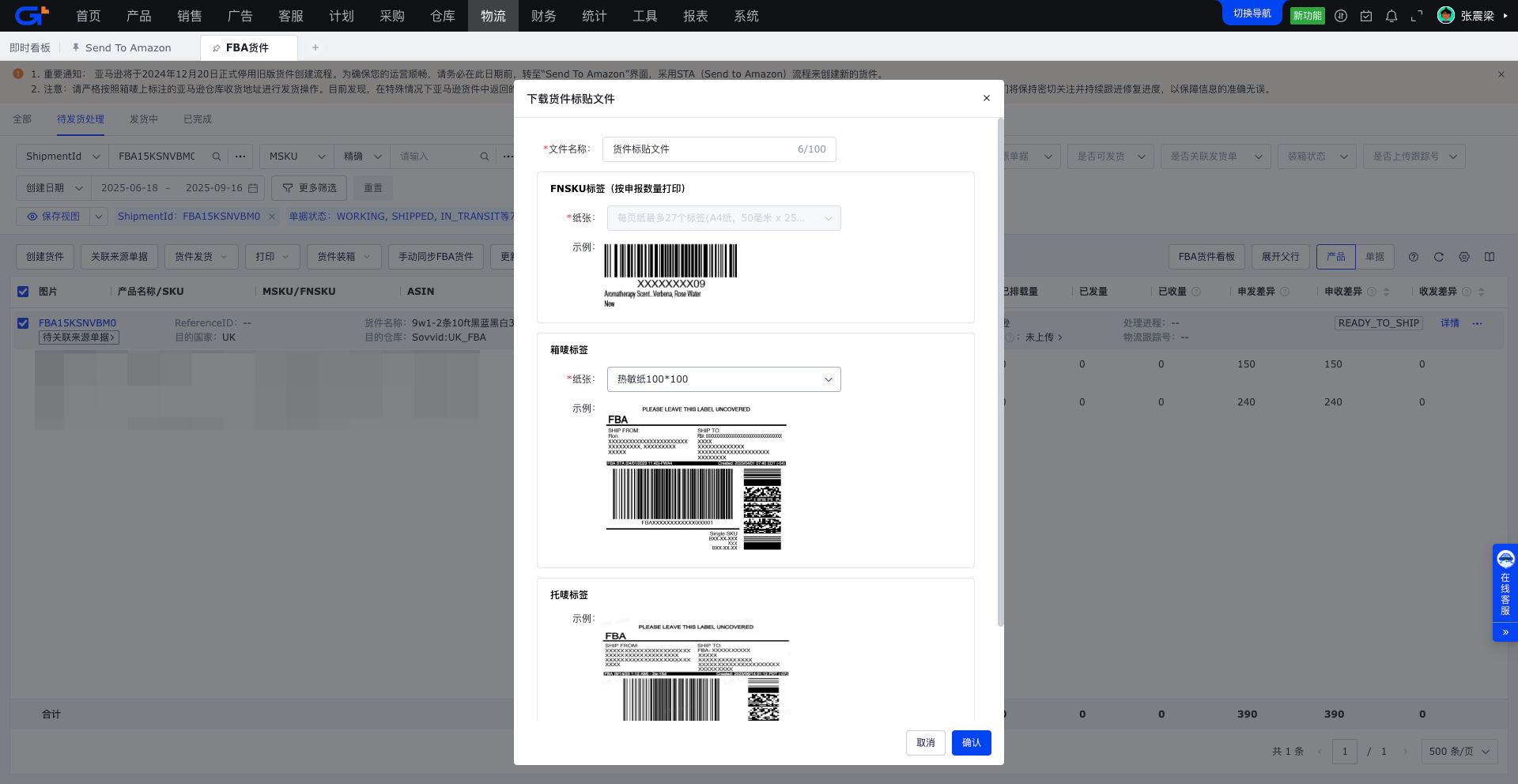This screenshot has height=784, width=1518.
Task: Click the refresh icon in table toolbar
Action: coord(1439,257)
